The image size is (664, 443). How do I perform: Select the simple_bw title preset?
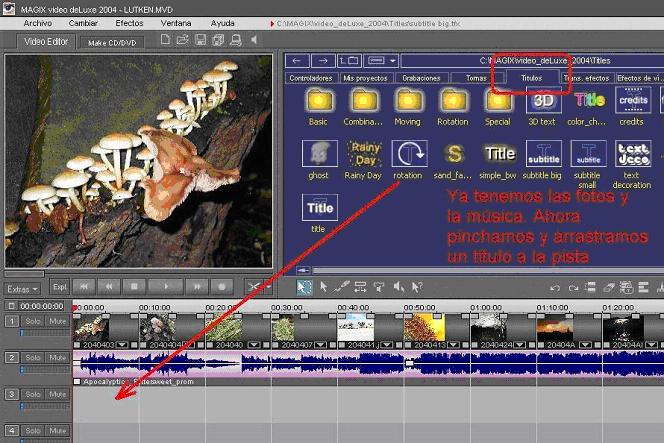pos(499,153)
